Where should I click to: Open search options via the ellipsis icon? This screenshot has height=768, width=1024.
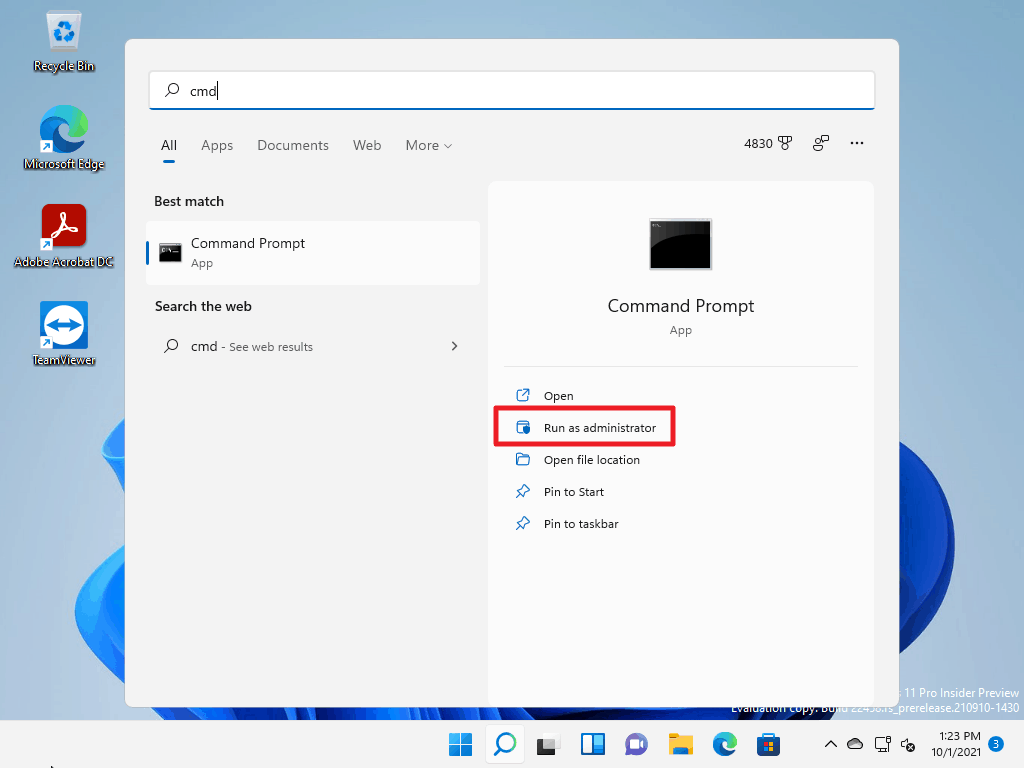(857, 143)
